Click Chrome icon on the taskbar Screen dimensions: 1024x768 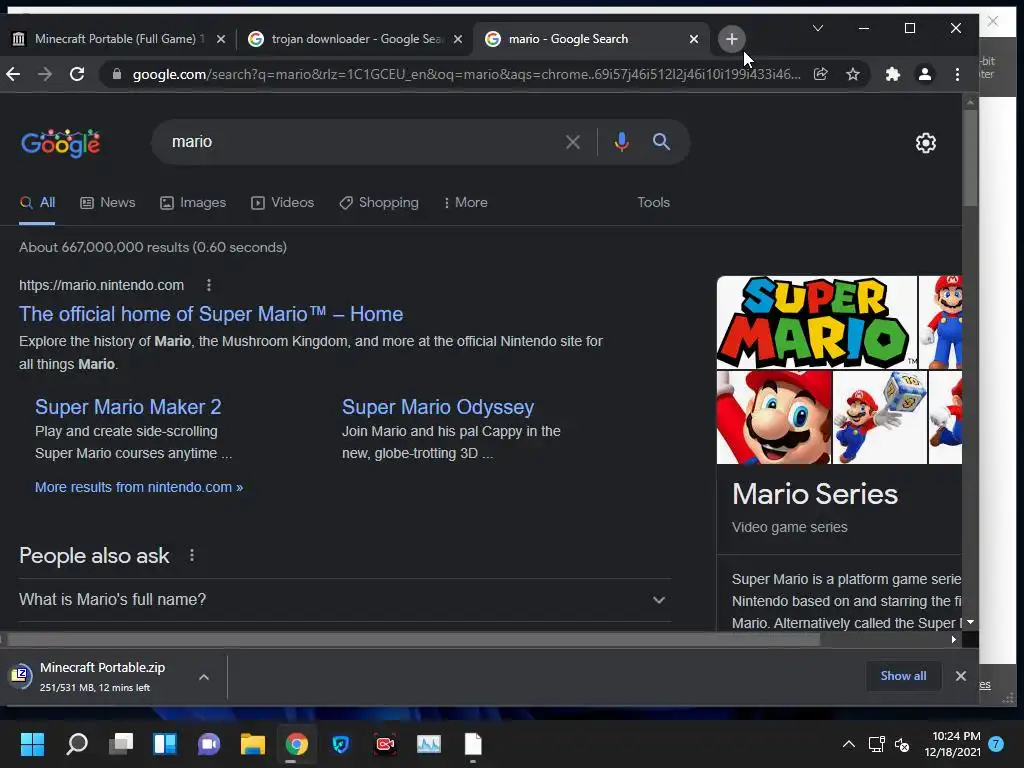coord(296,744)
